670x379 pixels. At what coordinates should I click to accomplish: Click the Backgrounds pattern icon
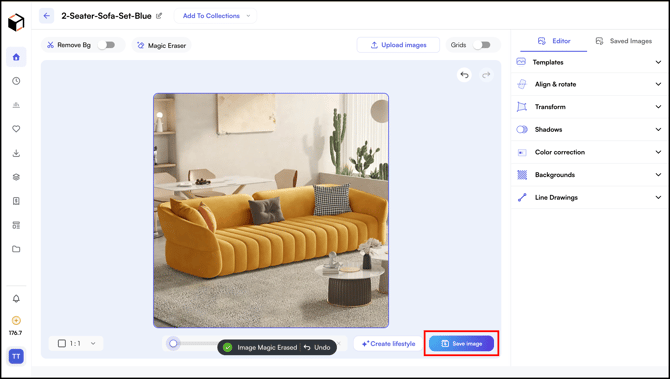[x=522, y=175]
